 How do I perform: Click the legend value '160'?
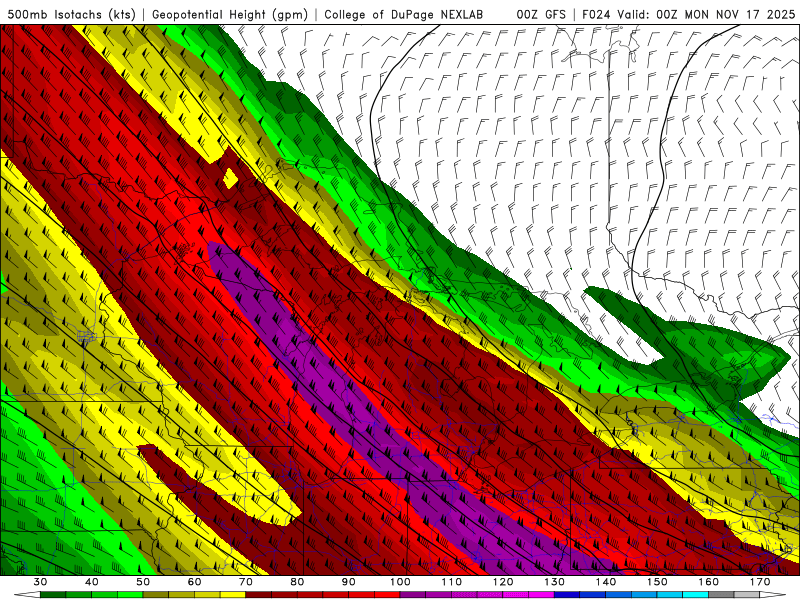tap(708, 582)
